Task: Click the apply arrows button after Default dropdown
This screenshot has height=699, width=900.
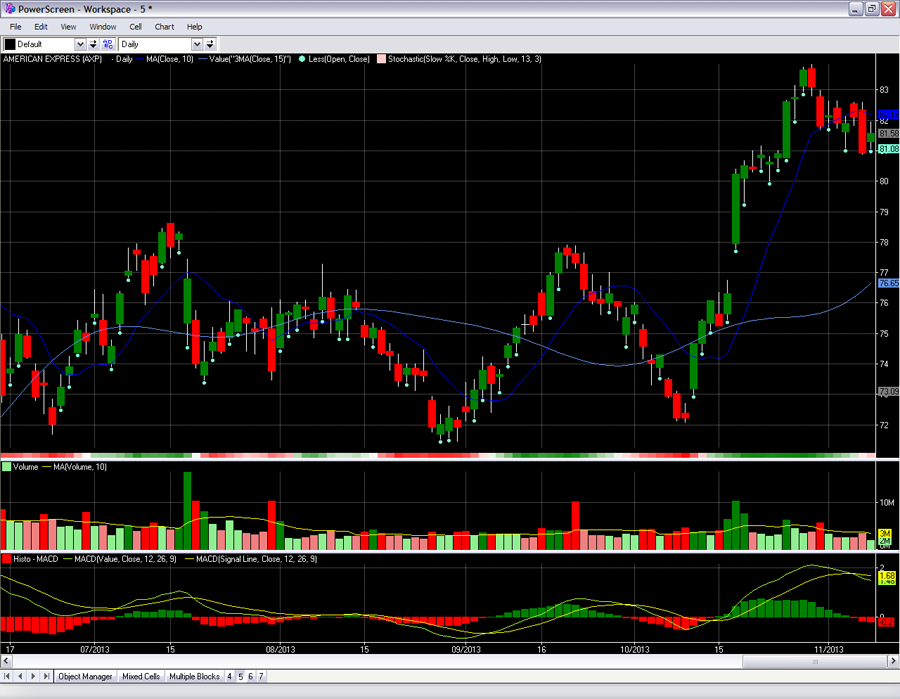Action: [94, 44]
